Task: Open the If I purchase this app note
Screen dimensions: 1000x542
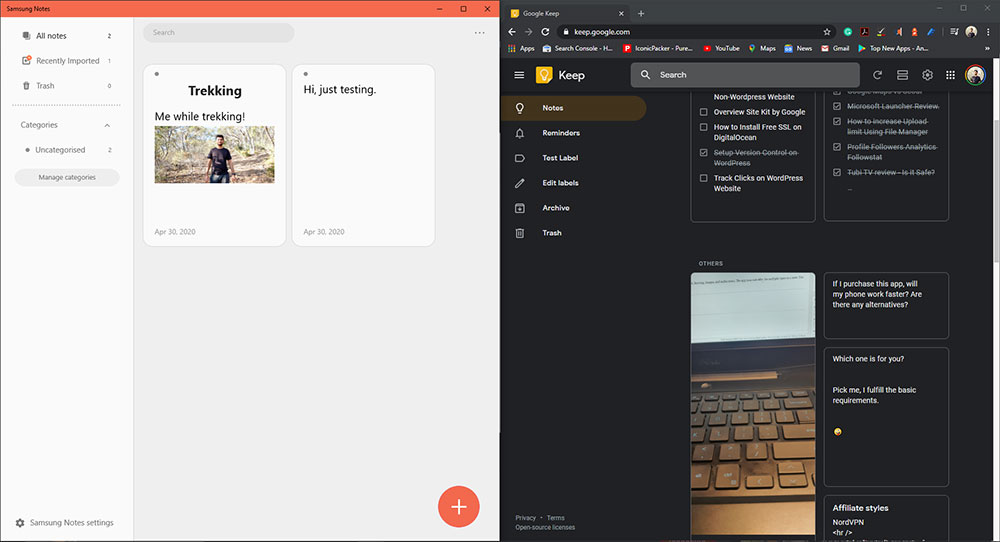Action: coord(886,305)
